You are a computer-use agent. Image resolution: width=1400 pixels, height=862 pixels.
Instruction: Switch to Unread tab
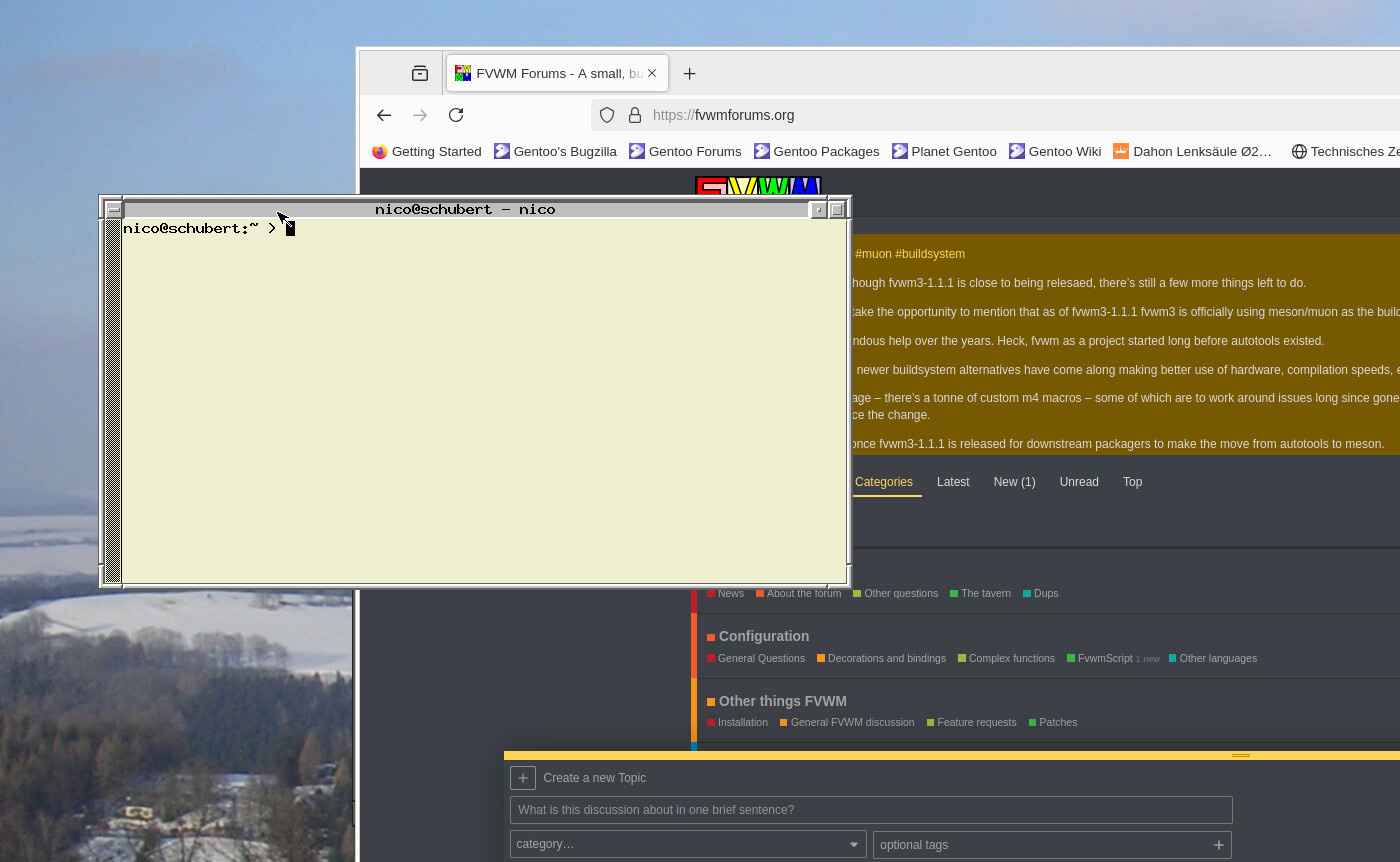coord(1079,482)
